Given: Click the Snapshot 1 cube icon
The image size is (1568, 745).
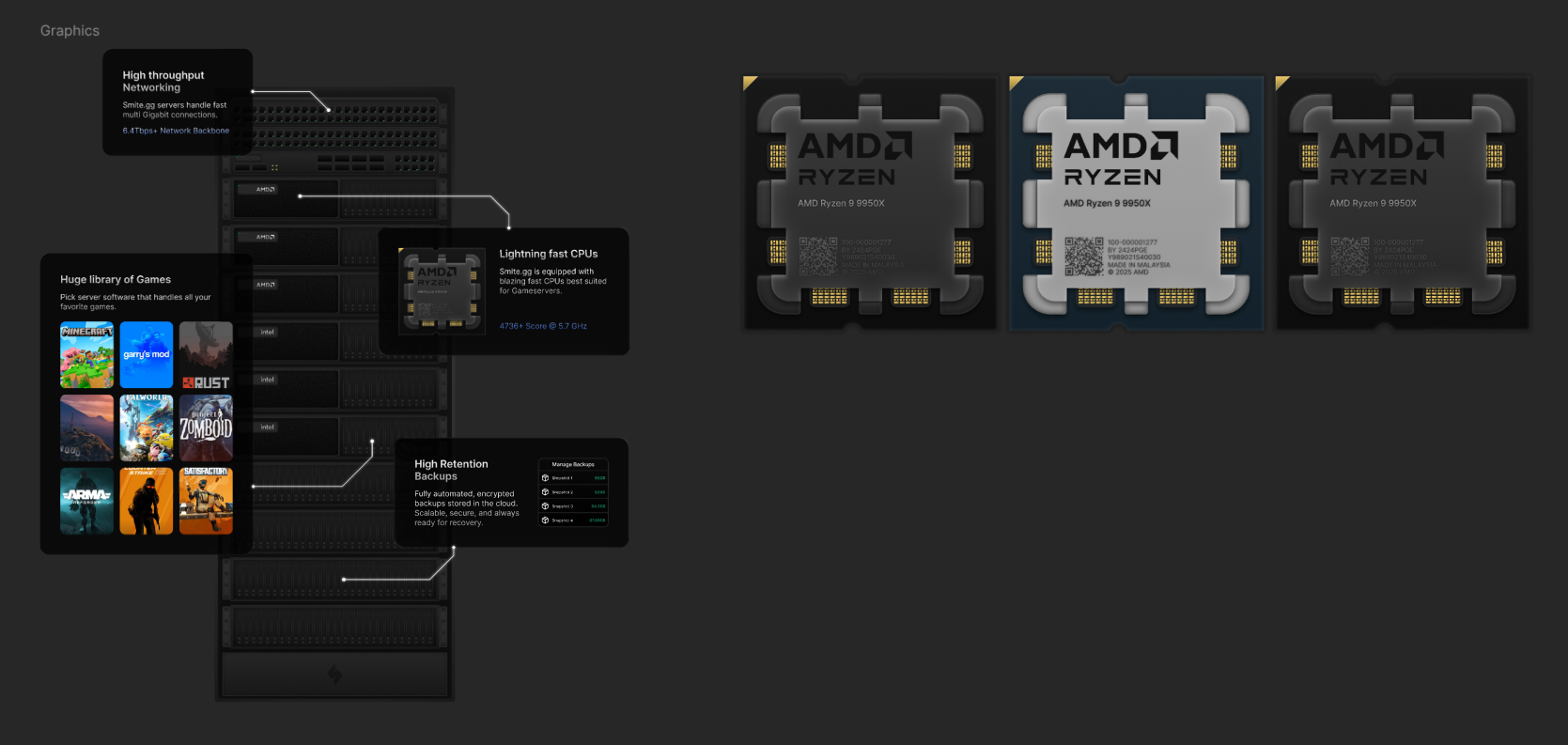Looking at the screenshot, I should (x=546, y=478).
